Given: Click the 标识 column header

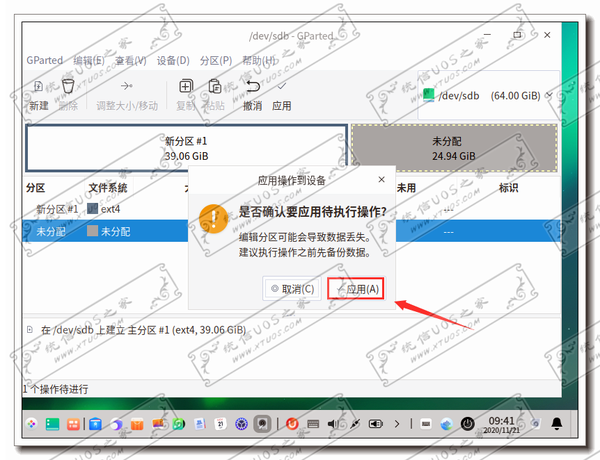Looking at the screenshot, I should pyautogui.click(x=509, y=188).
